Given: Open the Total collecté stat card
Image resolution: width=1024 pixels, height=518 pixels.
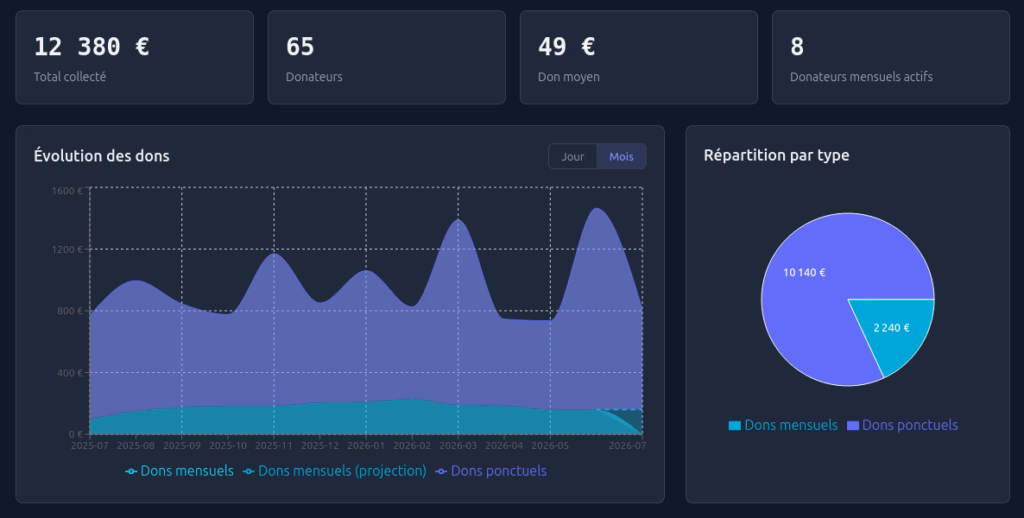Looking at the screenshot, I should coord(135,57).
